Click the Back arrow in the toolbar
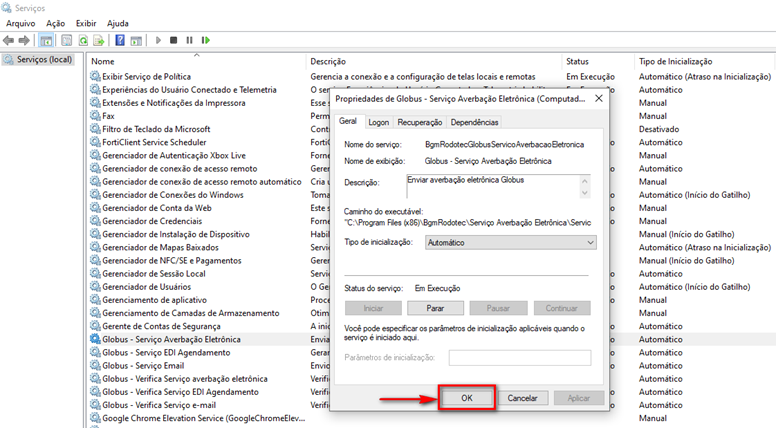Viewport: 776px width, 428px height. pyautogui.click(x=8, y=40)
